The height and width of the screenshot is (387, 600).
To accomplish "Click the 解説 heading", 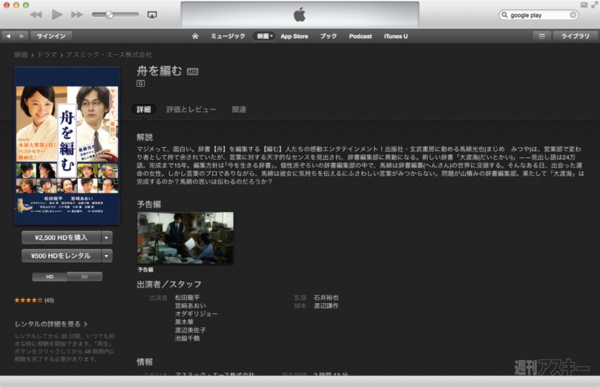I will pos(145,137).
